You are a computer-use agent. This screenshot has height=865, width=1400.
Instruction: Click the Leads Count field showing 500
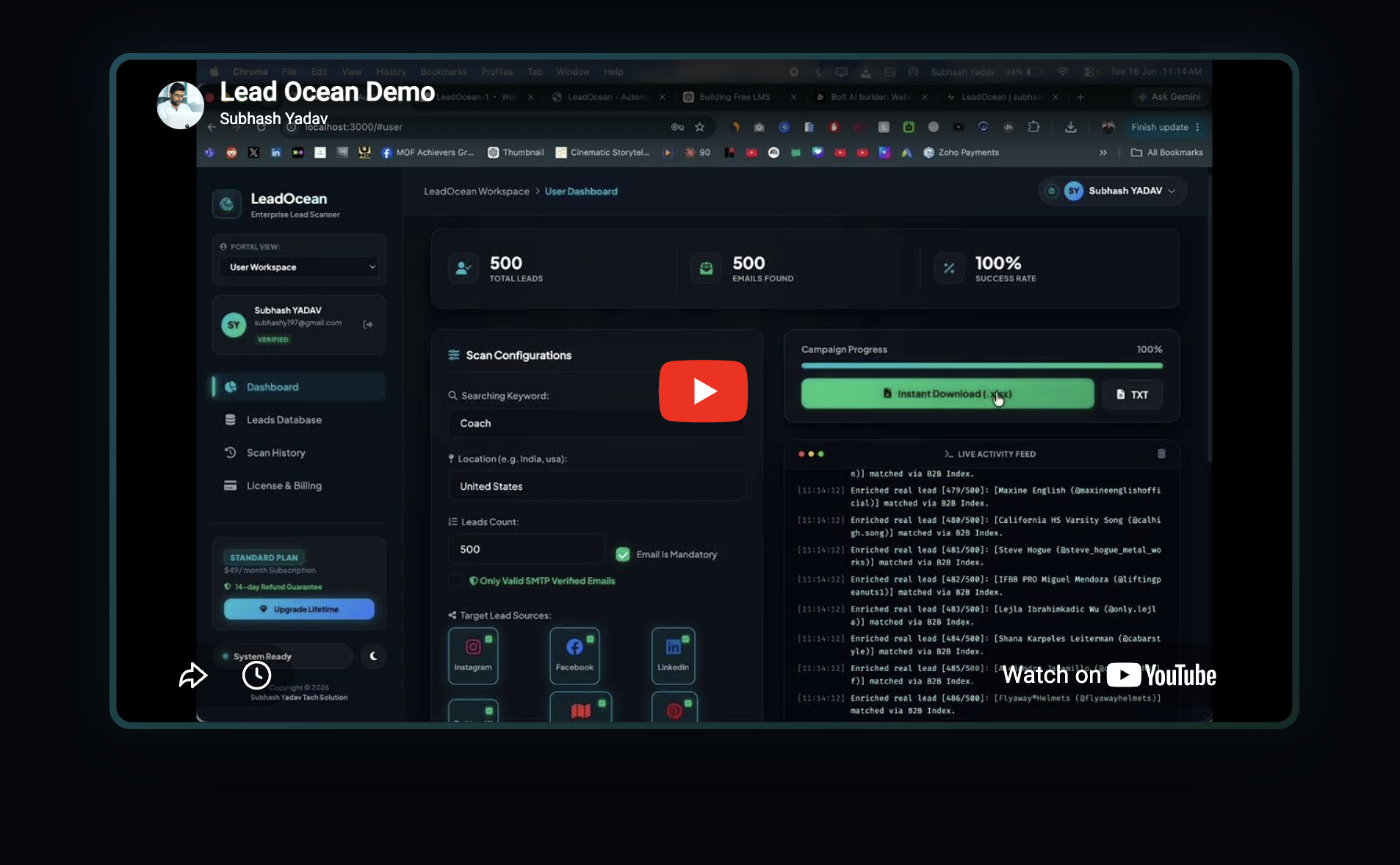point(526,549)
